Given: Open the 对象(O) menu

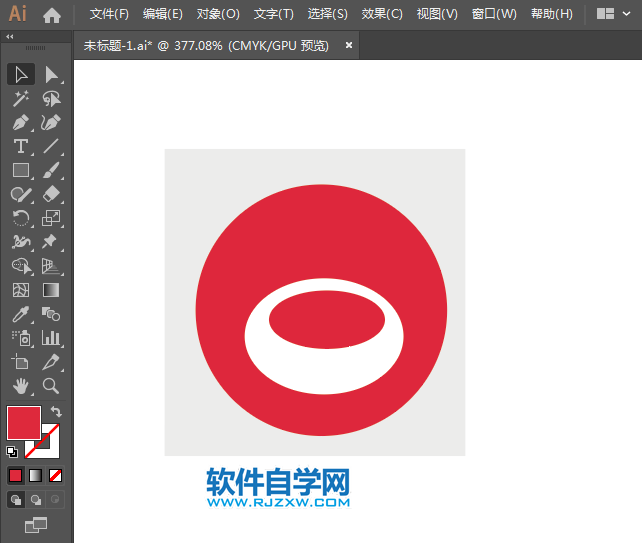Looking at the screenshot, I should 218,14.
